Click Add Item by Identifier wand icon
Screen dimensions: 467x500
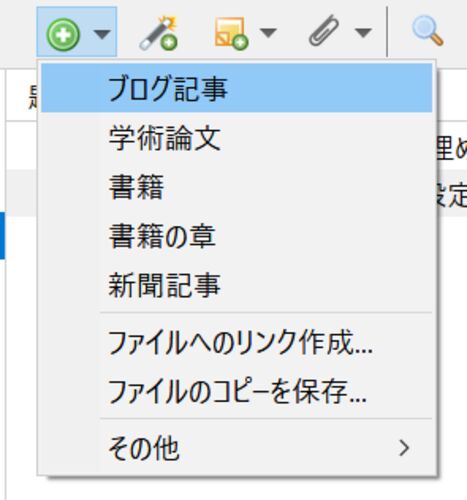coord(159,34)
